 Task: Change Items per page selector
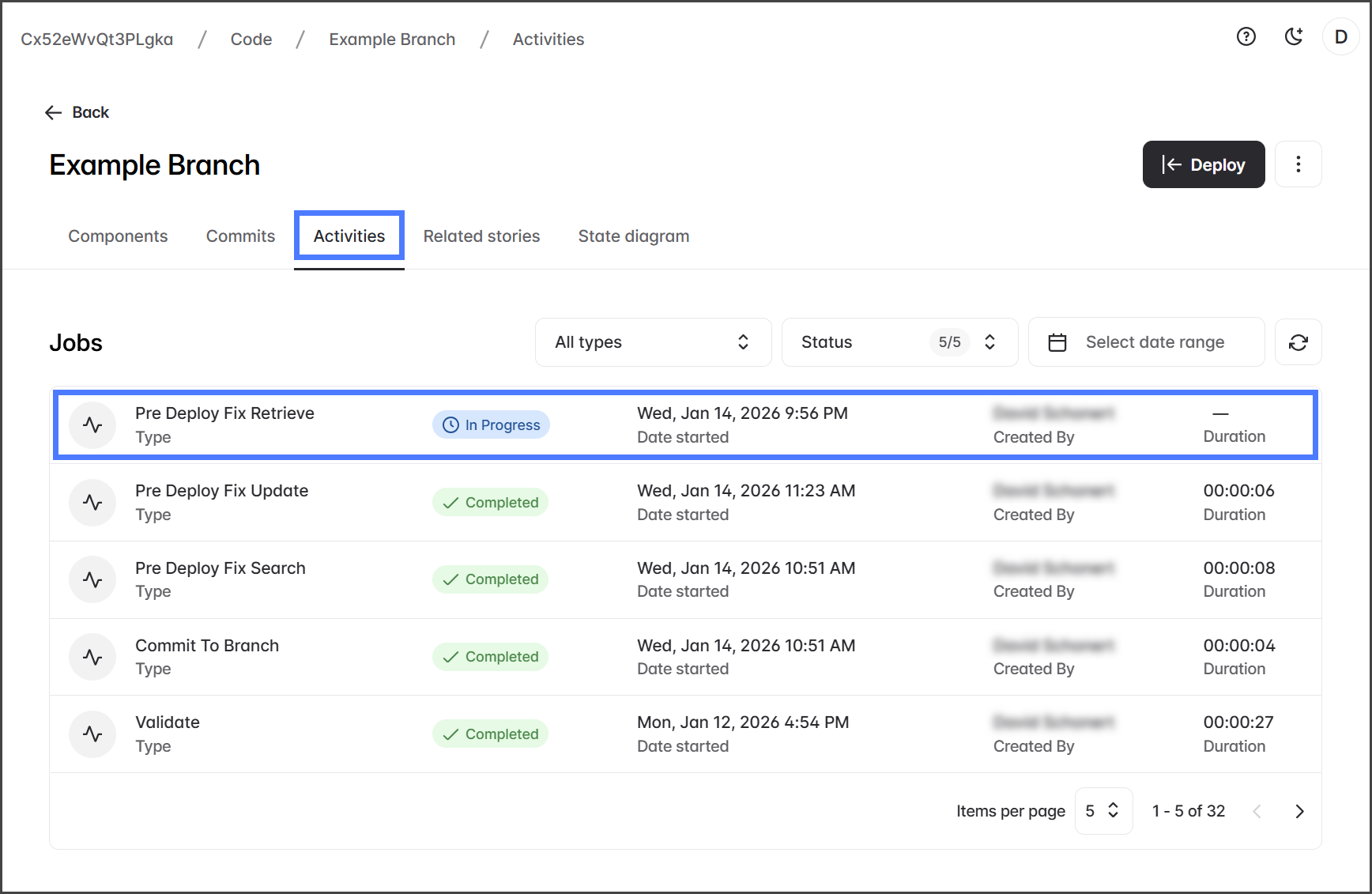(x=1102, y=811)
